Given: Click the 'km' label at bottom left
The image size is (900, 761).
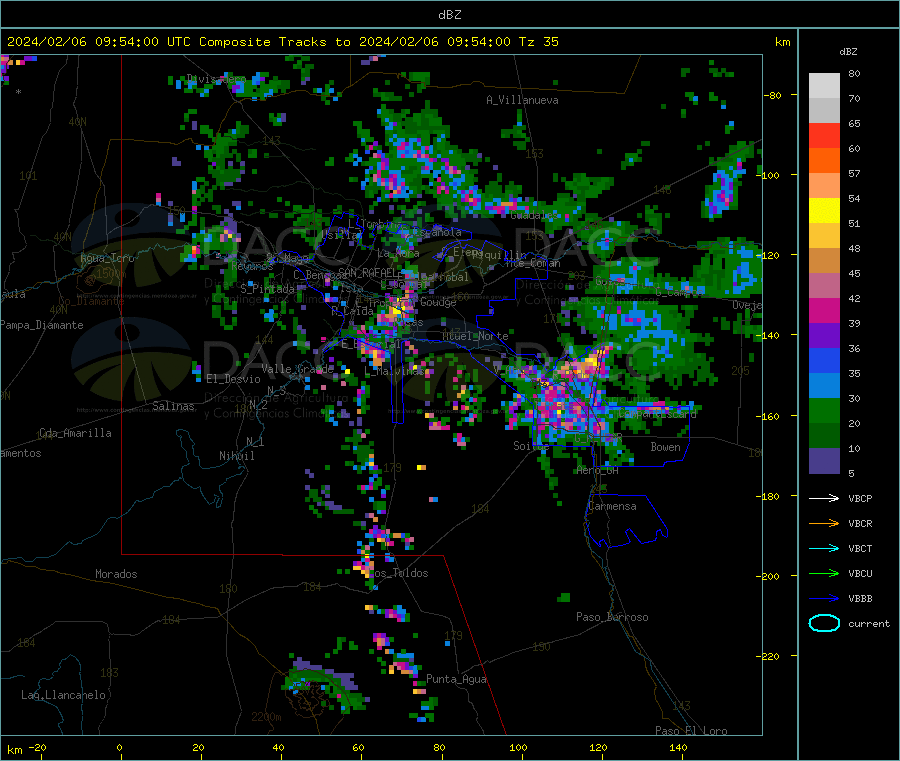Looking at the screenshot, I should pos(14,750).
